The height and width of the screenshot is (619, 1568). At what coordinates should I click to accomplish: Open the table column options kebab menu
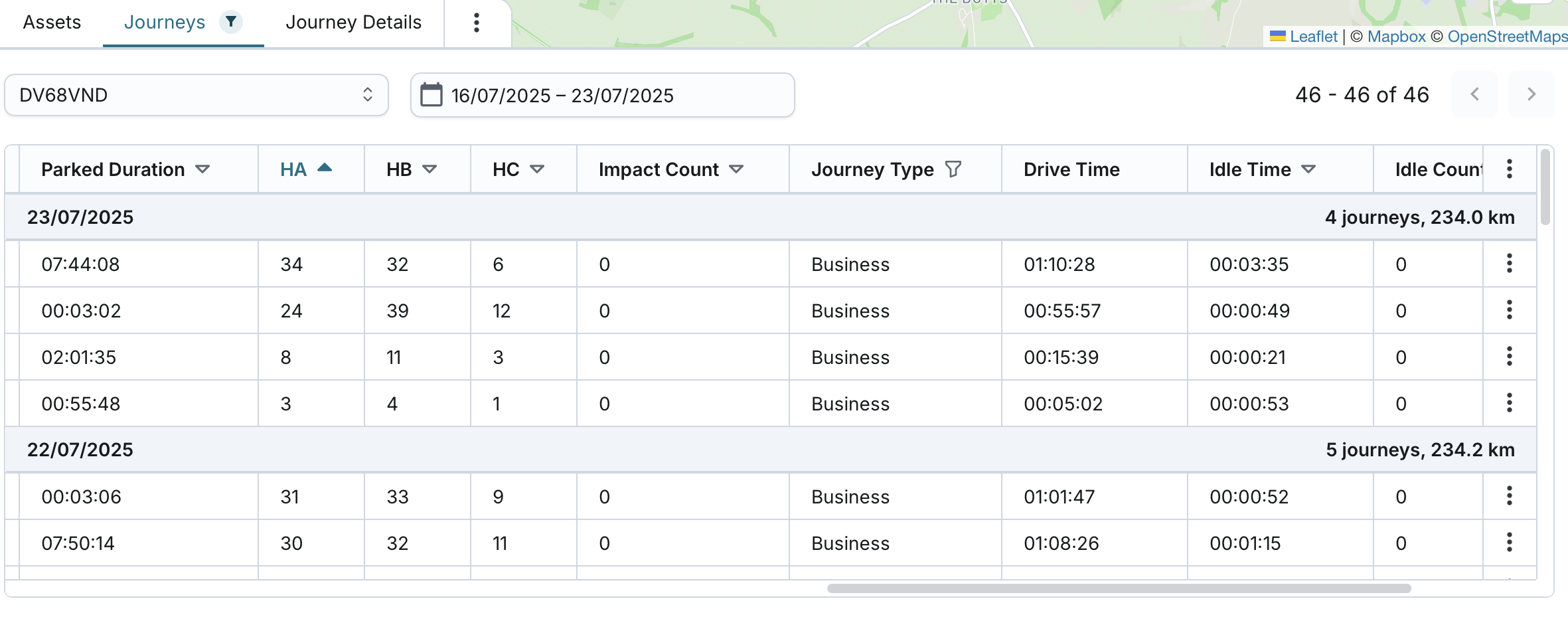click(x=1509, y=169)
